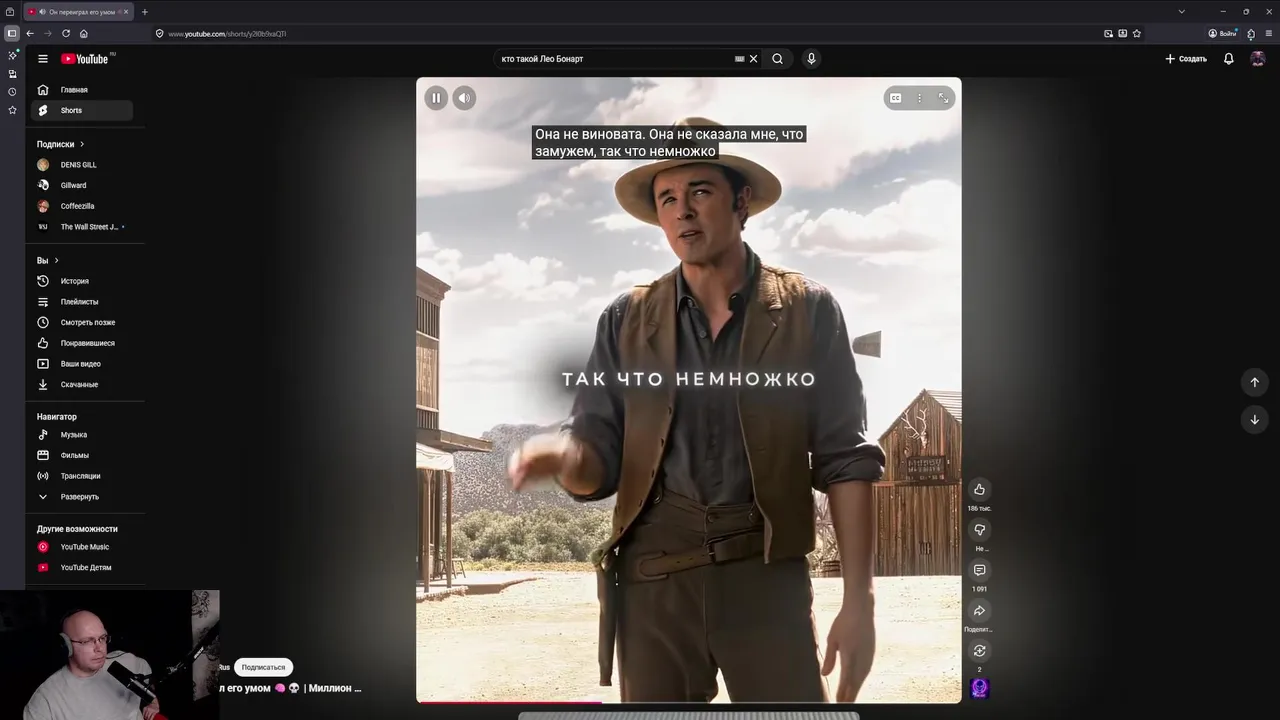
Task: Open the comments with 1 091 replies
Action: coord(979,570)
